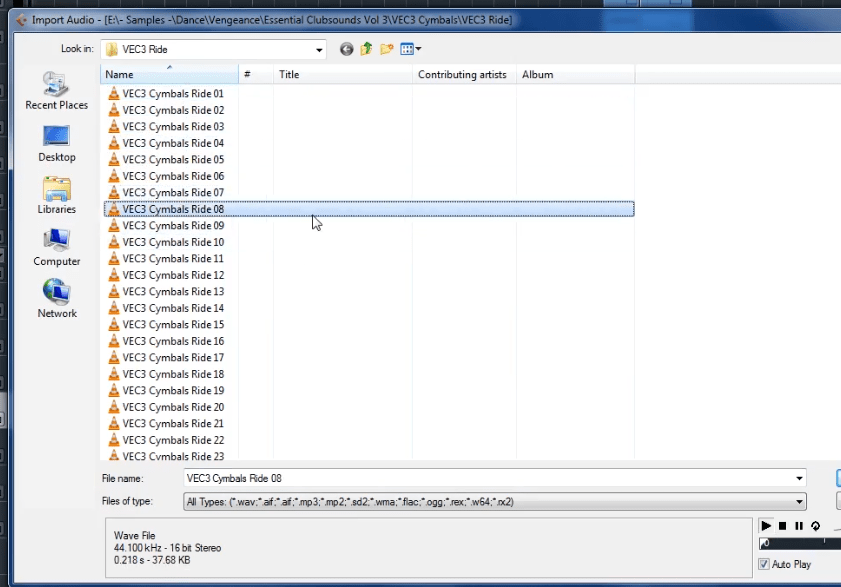Play the selected cymbal sample
Image resolution: width=841 pixels, height=587 pixels.
766,525
